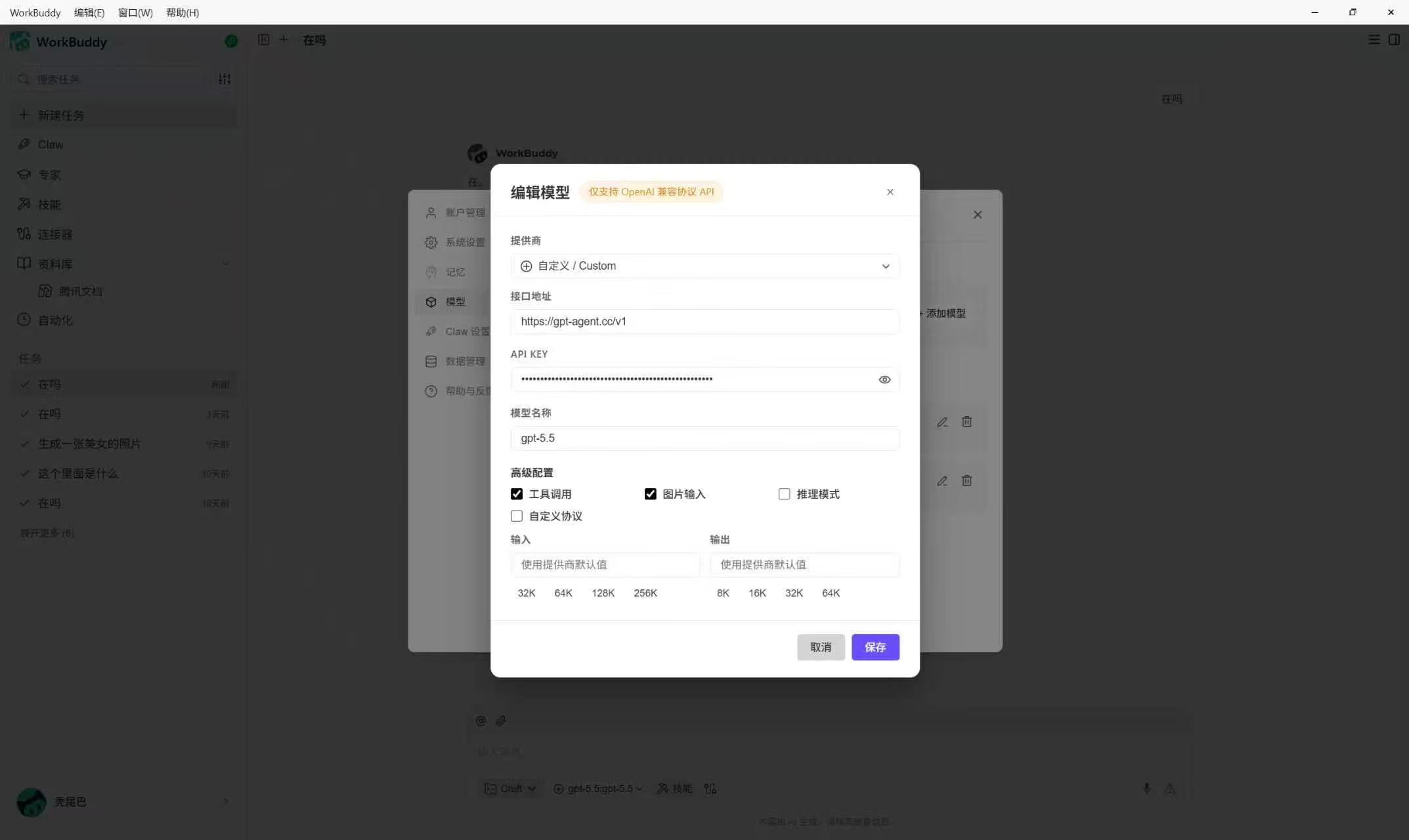Expand 展开更多 (6) task list
Image resolution: width=1409 pixels, height=840 pixels.
click(47, 533)
